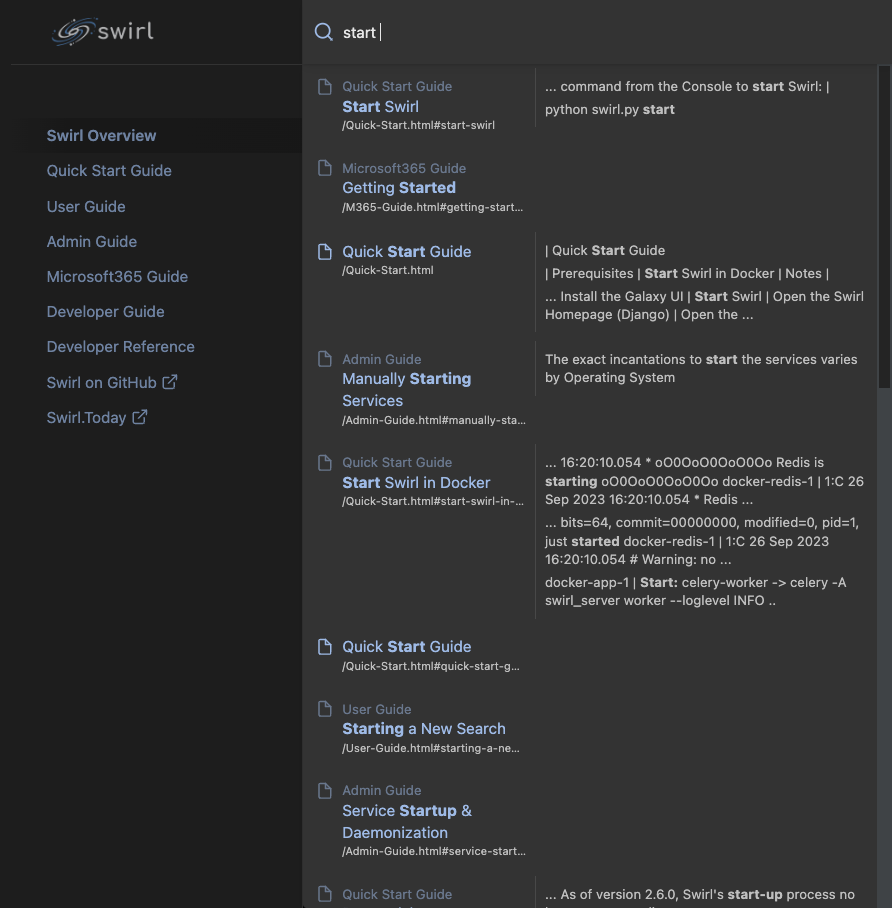Open the 'Start Swirl' search result

point(380,107)
